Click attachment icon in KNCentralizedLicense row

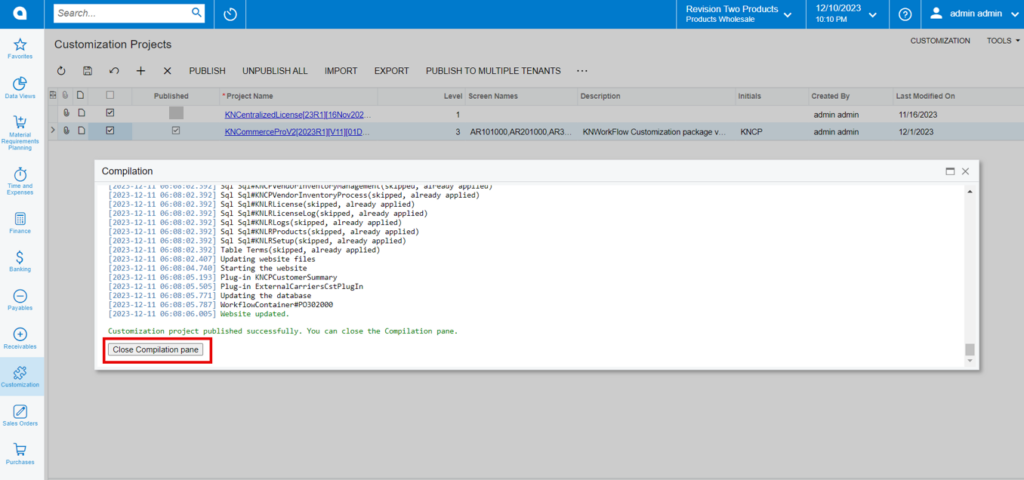pyautogui.click(x=66, y=113)
